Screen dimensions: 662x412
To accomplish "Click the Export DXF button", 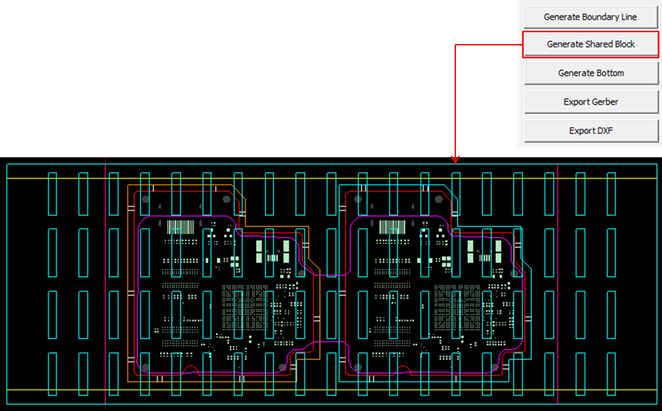I will 589,131.
